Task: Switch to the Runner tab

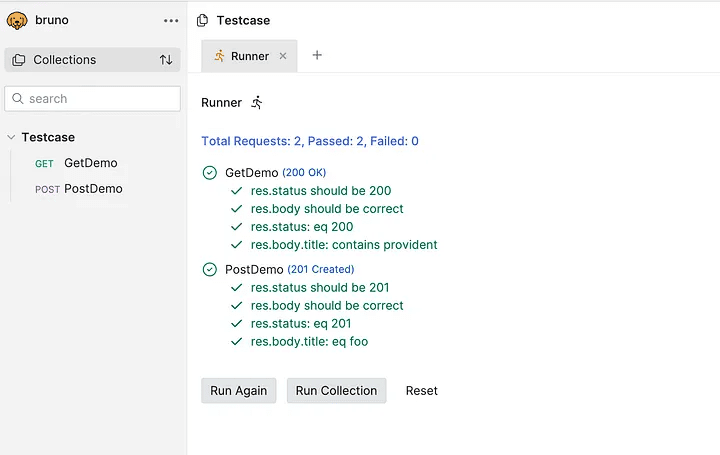Action: 250,56
